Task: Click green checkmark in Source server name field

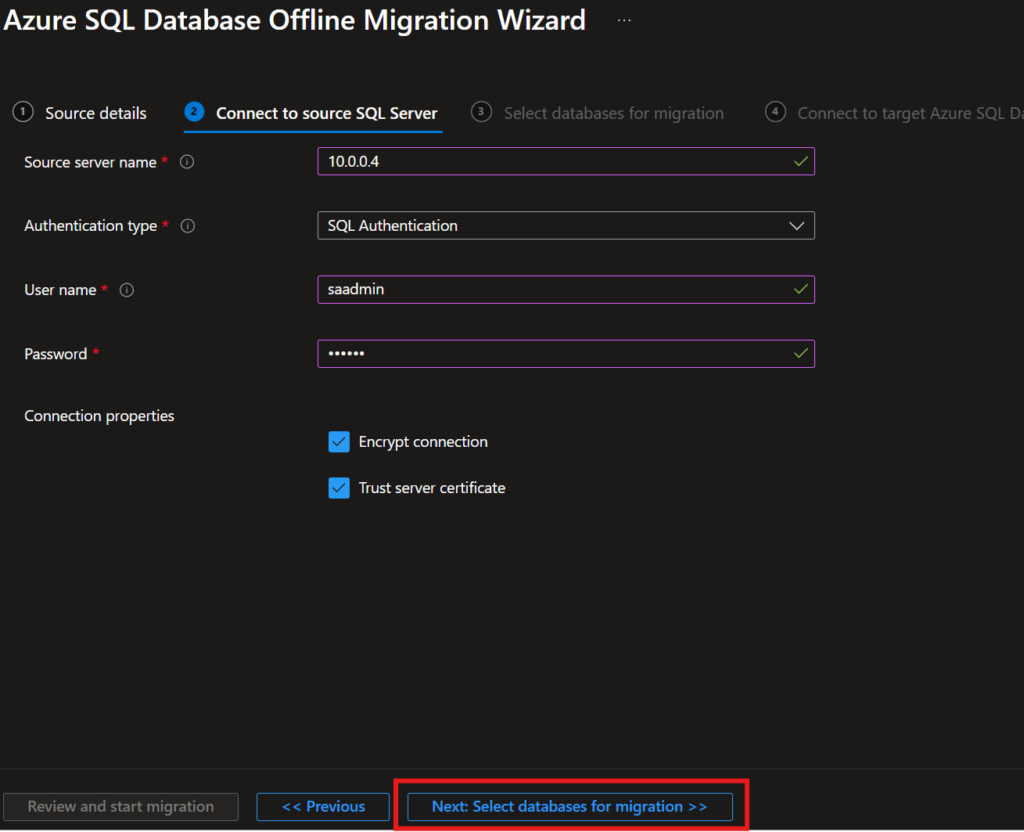Action: coord(800,161)
